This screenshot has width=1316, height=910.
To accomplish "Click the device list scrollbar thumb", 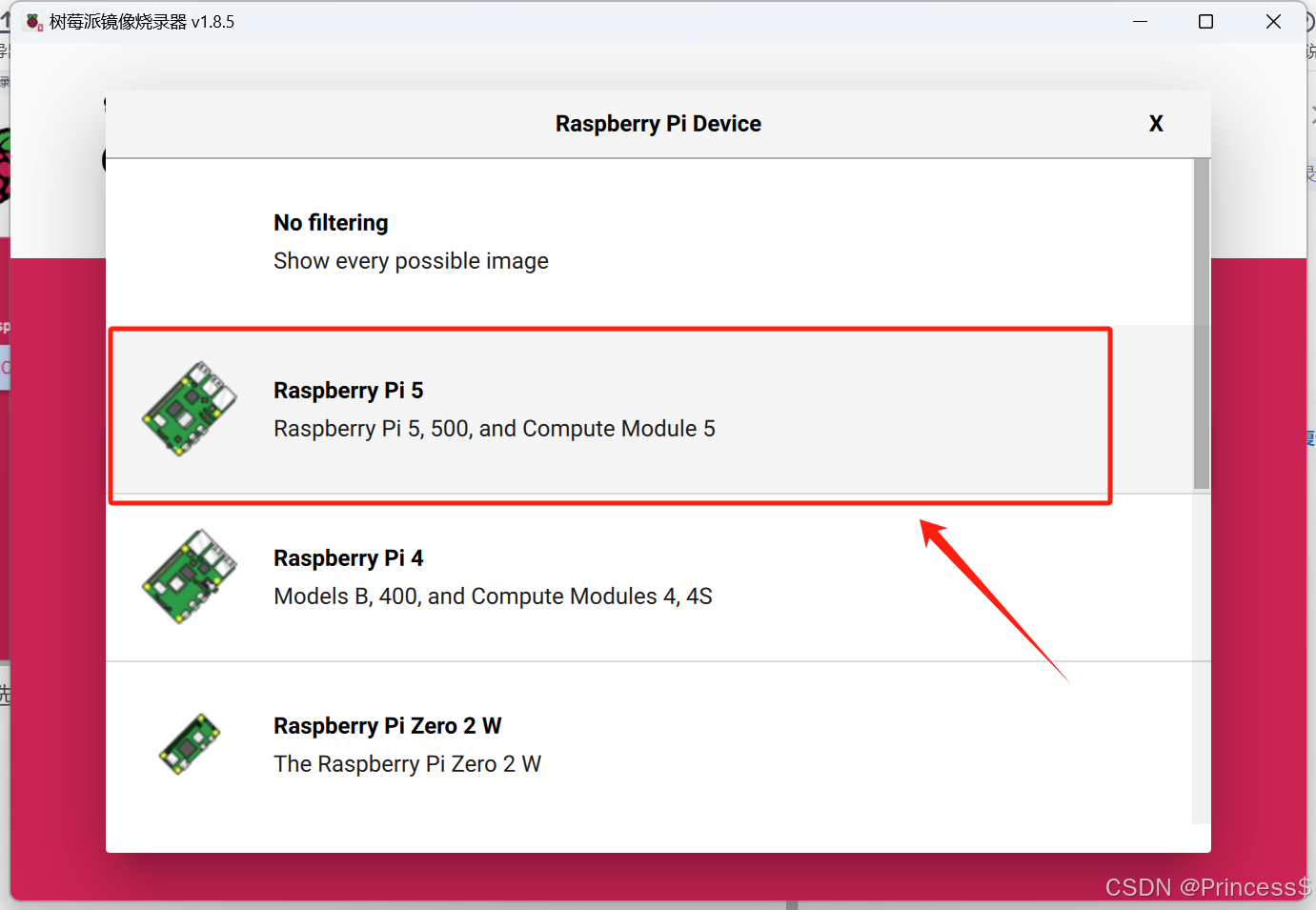I will [1201, 324].
